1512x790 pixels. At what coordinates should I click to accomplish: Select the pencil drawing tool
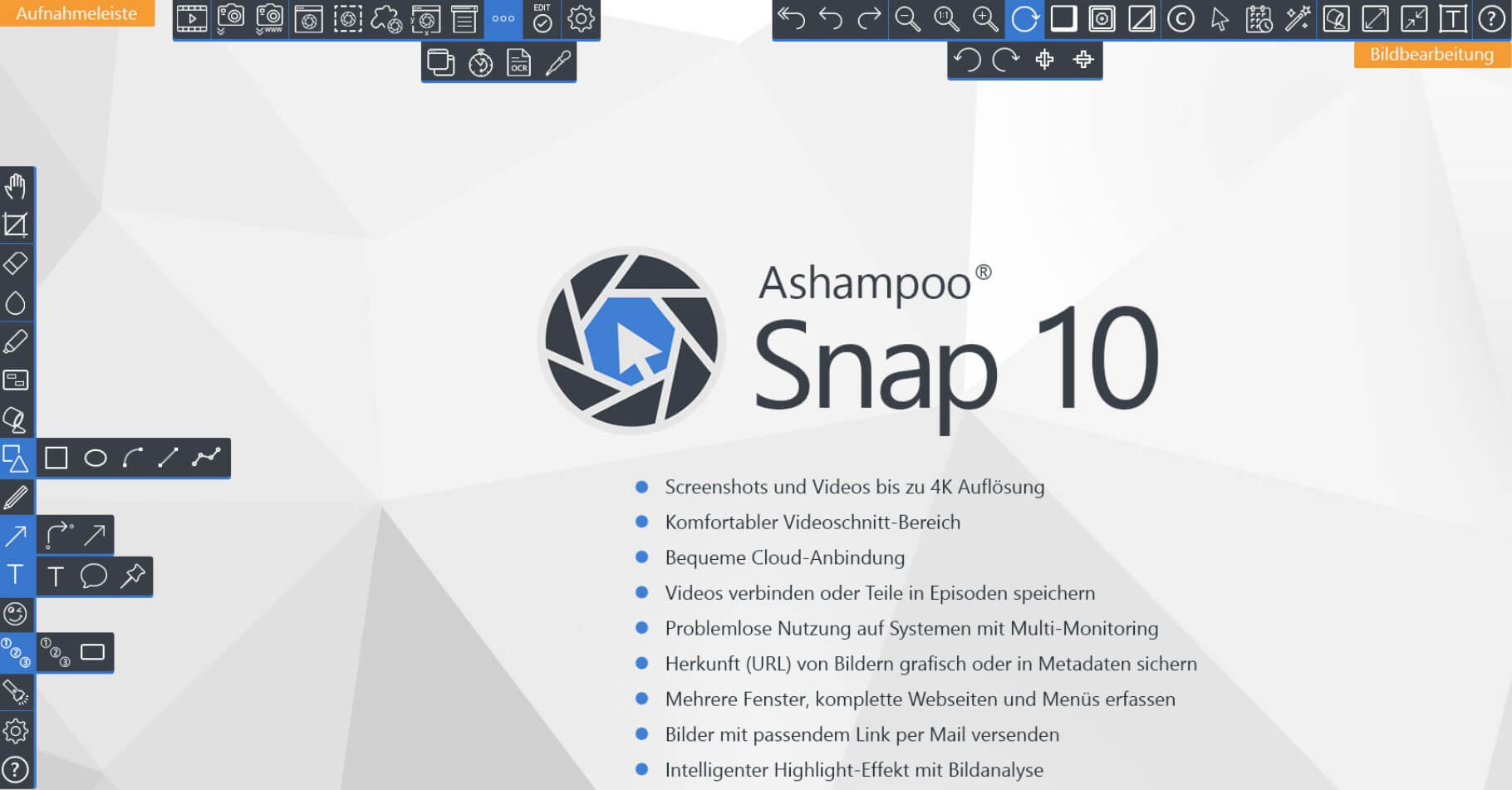[x=16, y=497]
